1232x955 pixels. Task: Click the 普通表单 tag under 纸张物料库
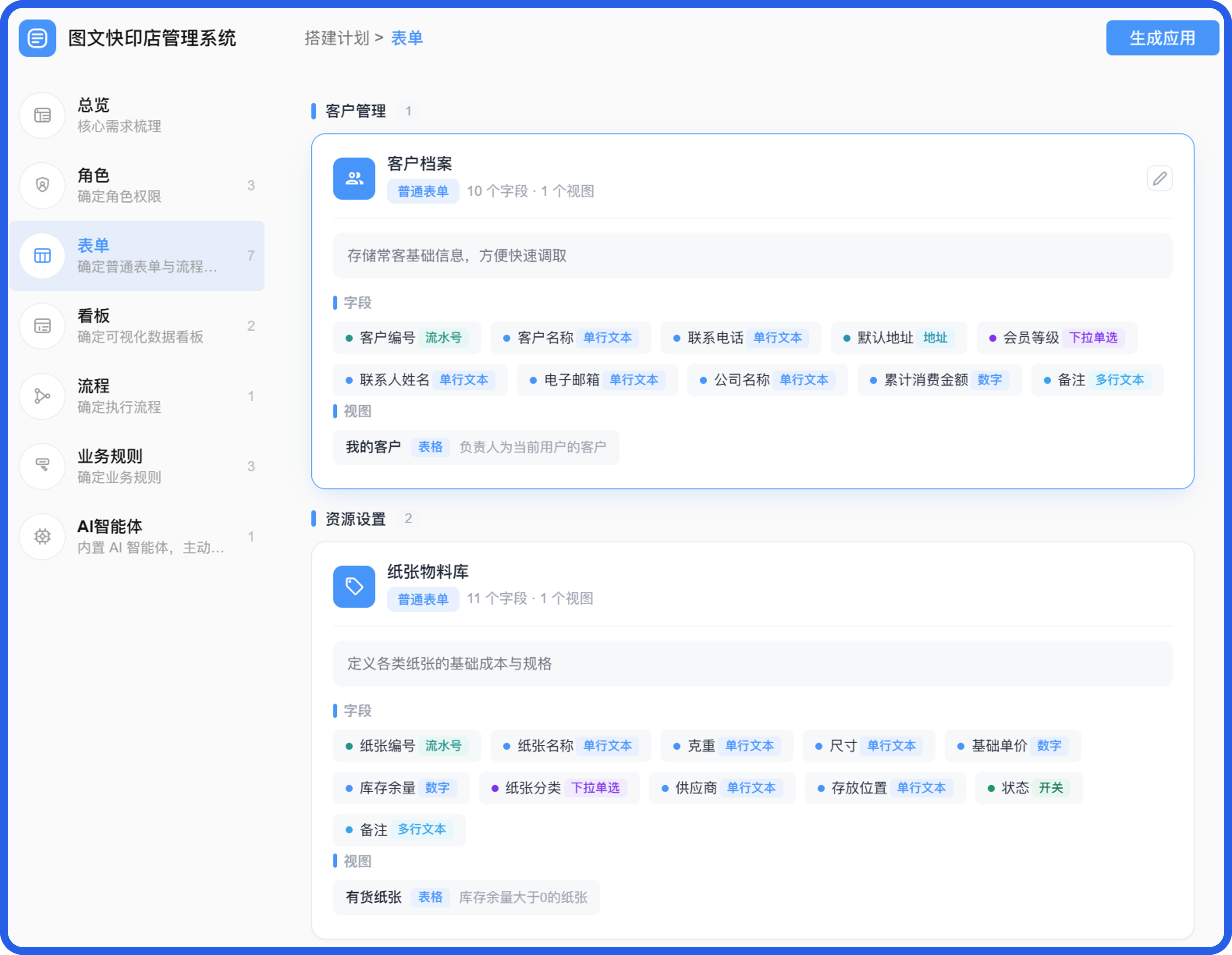423,598
